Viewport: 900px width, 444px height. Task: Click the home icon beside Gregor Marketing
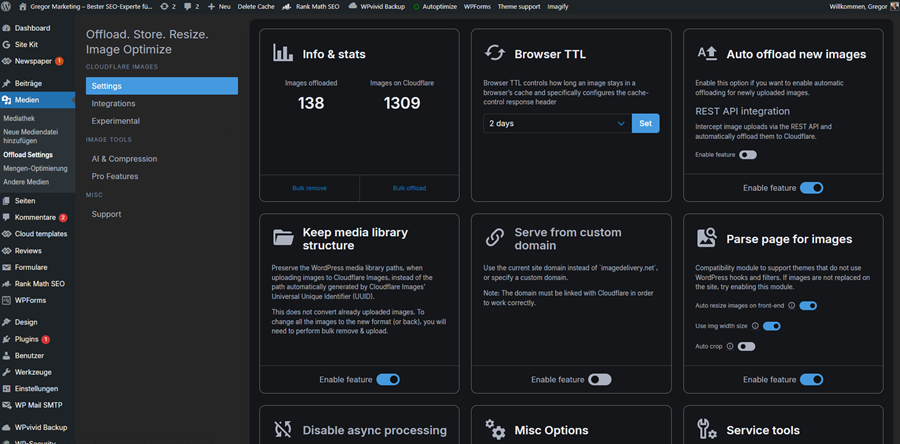[22, 6]
